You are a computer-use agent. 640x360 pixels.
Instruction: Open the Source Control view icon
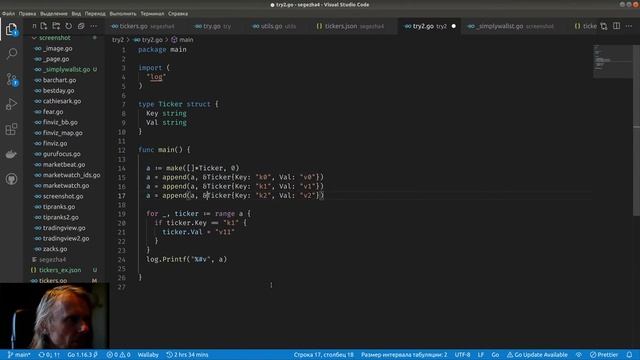pyautogui.click(x=11, y=79)
